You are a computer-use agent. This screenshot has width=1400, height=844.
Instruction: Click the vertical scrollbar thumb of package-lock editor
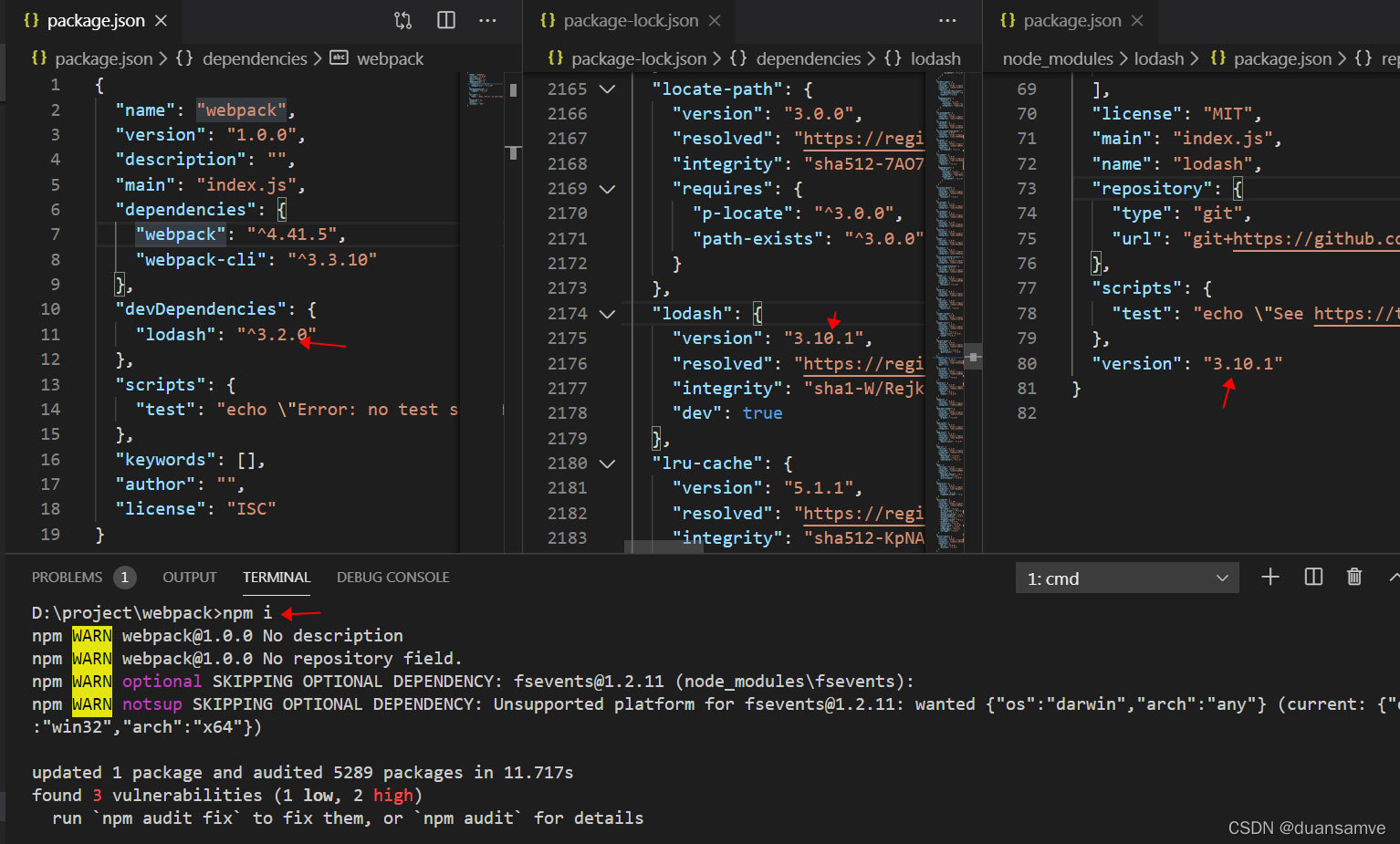(974, 357)
